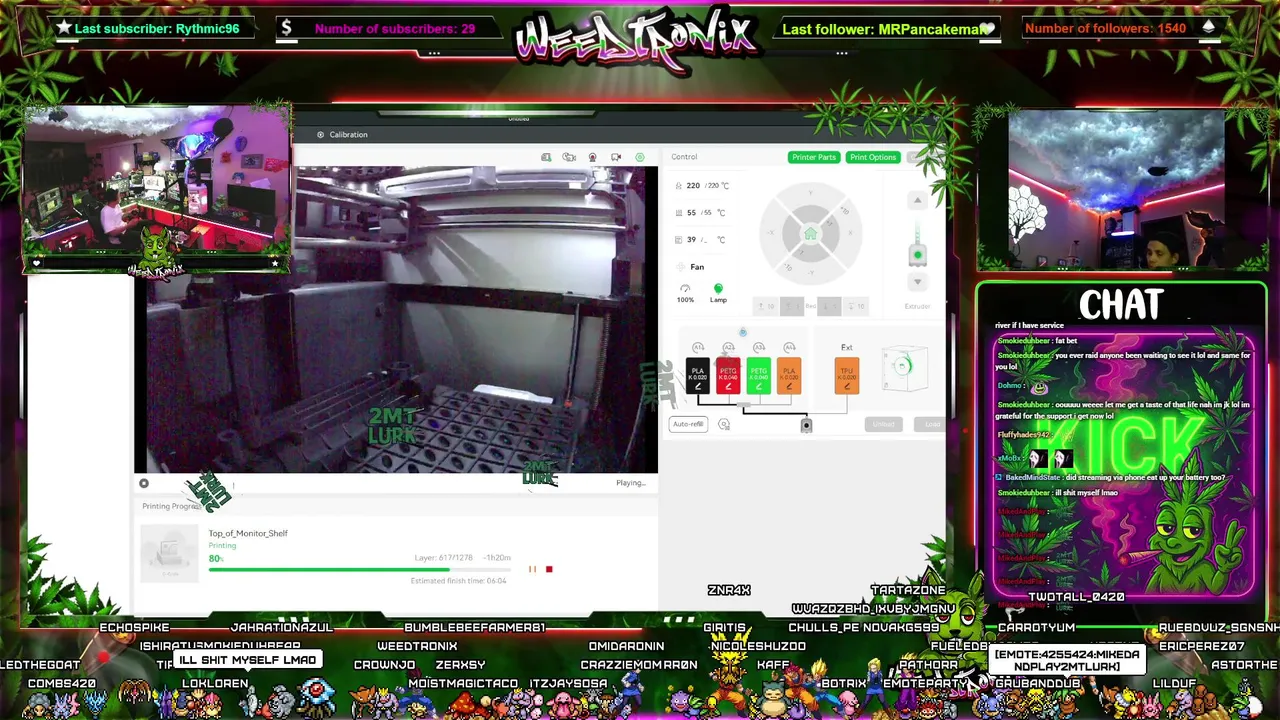Select the A1 AMS slot indicator

coord(698,347)
